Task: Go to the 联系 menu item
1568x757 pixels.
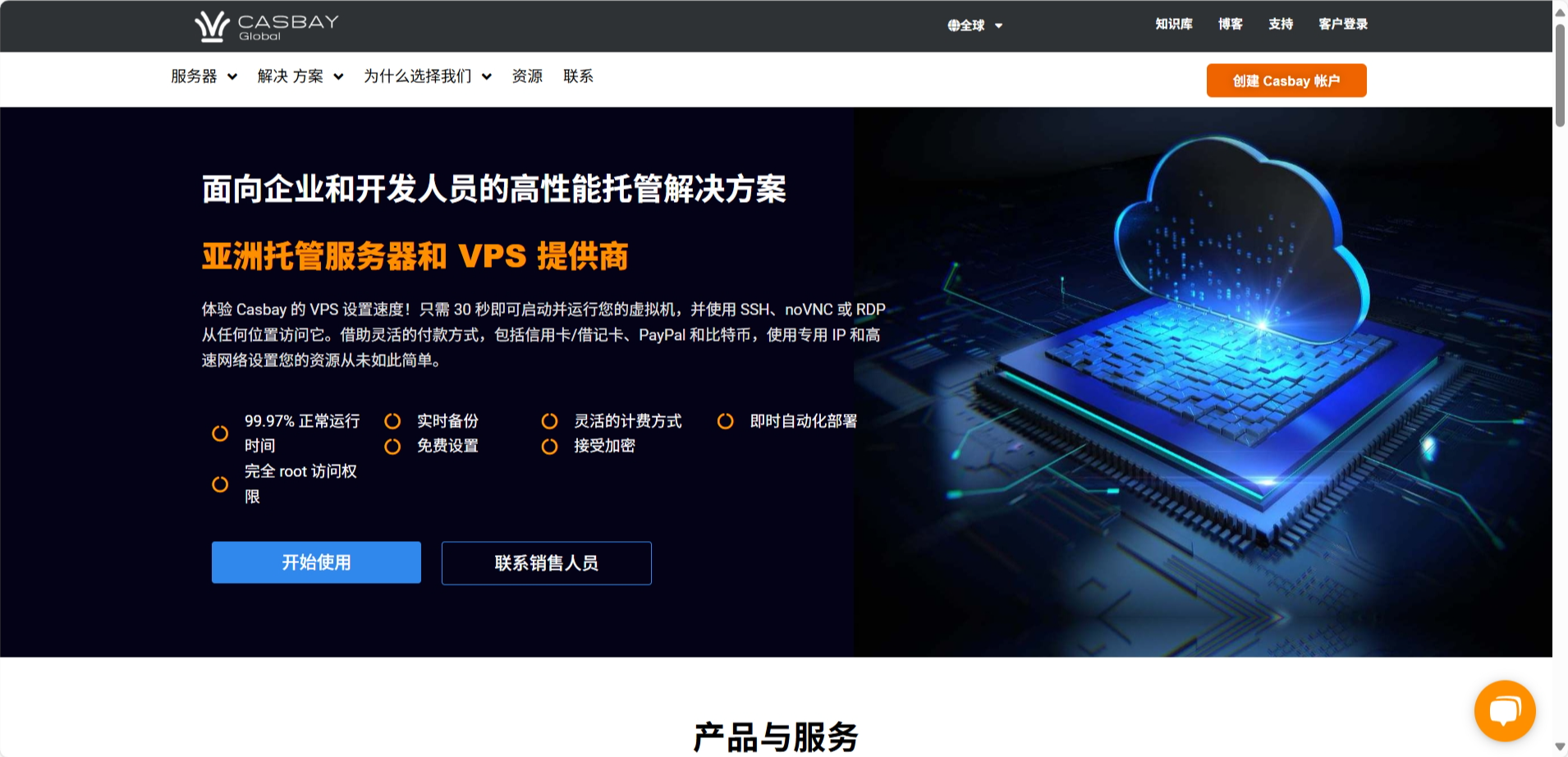Action: coord(578,76)
